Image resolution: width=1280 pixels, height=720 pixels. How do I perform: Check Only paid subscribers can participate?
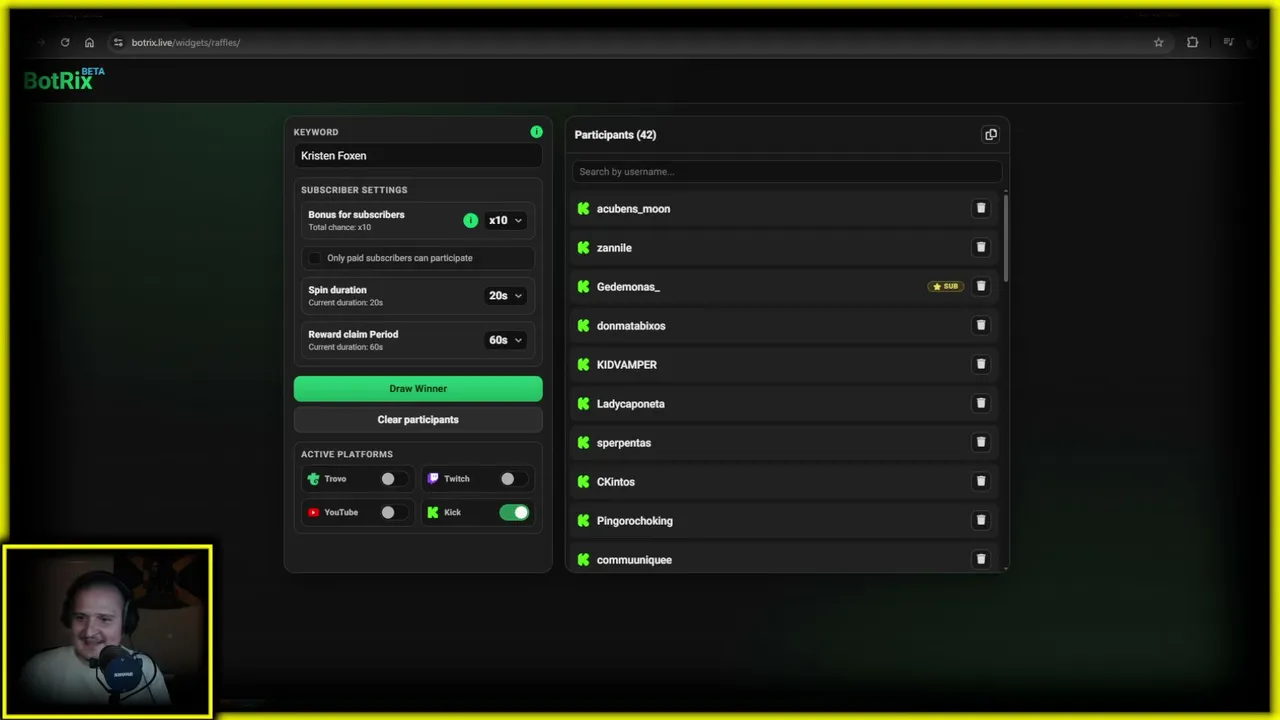coord(315,258)
